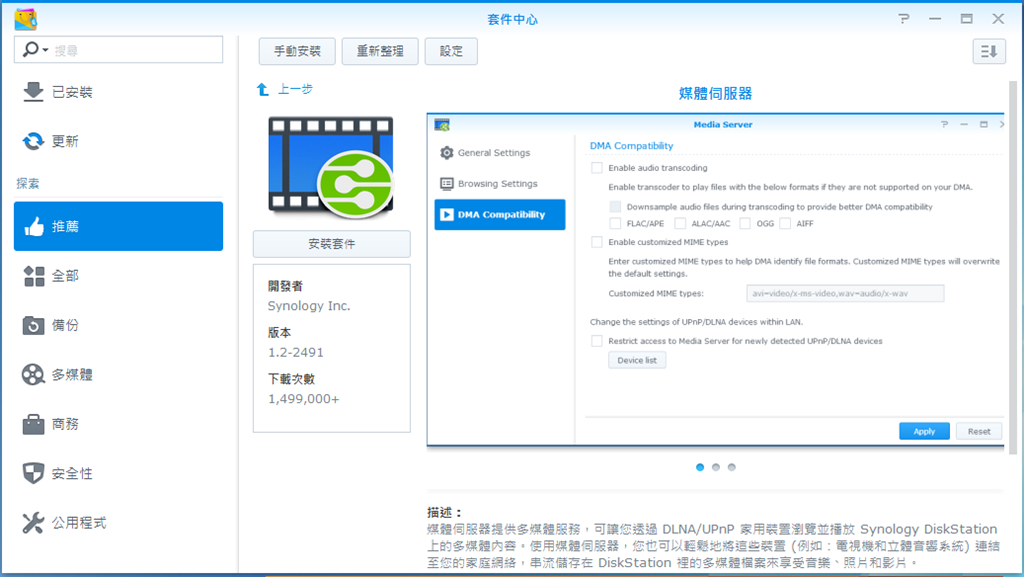The image size is (1024, 577).
Task: Show first screenshot pagination dot
Action: [700, 467]
